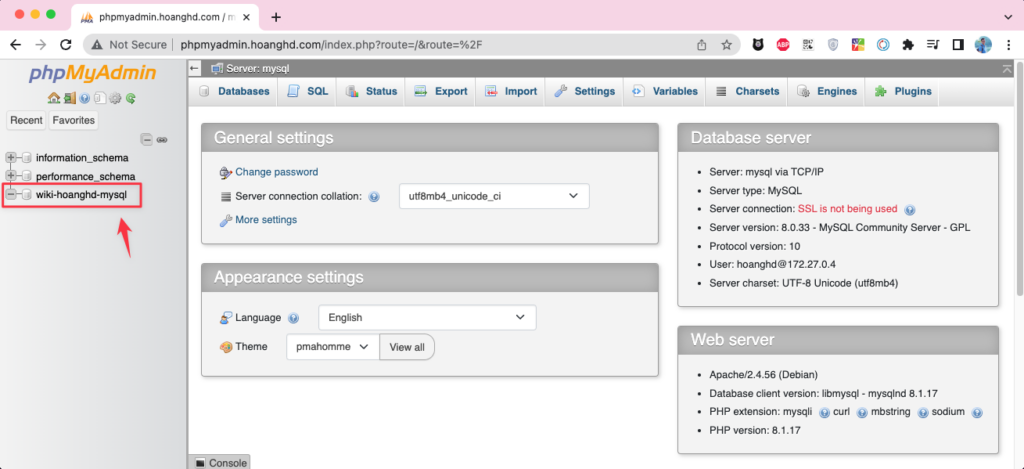Switch to the Plugins tab
The height and width of the screenshot is (469, 1024).
(x=903, y=91)
